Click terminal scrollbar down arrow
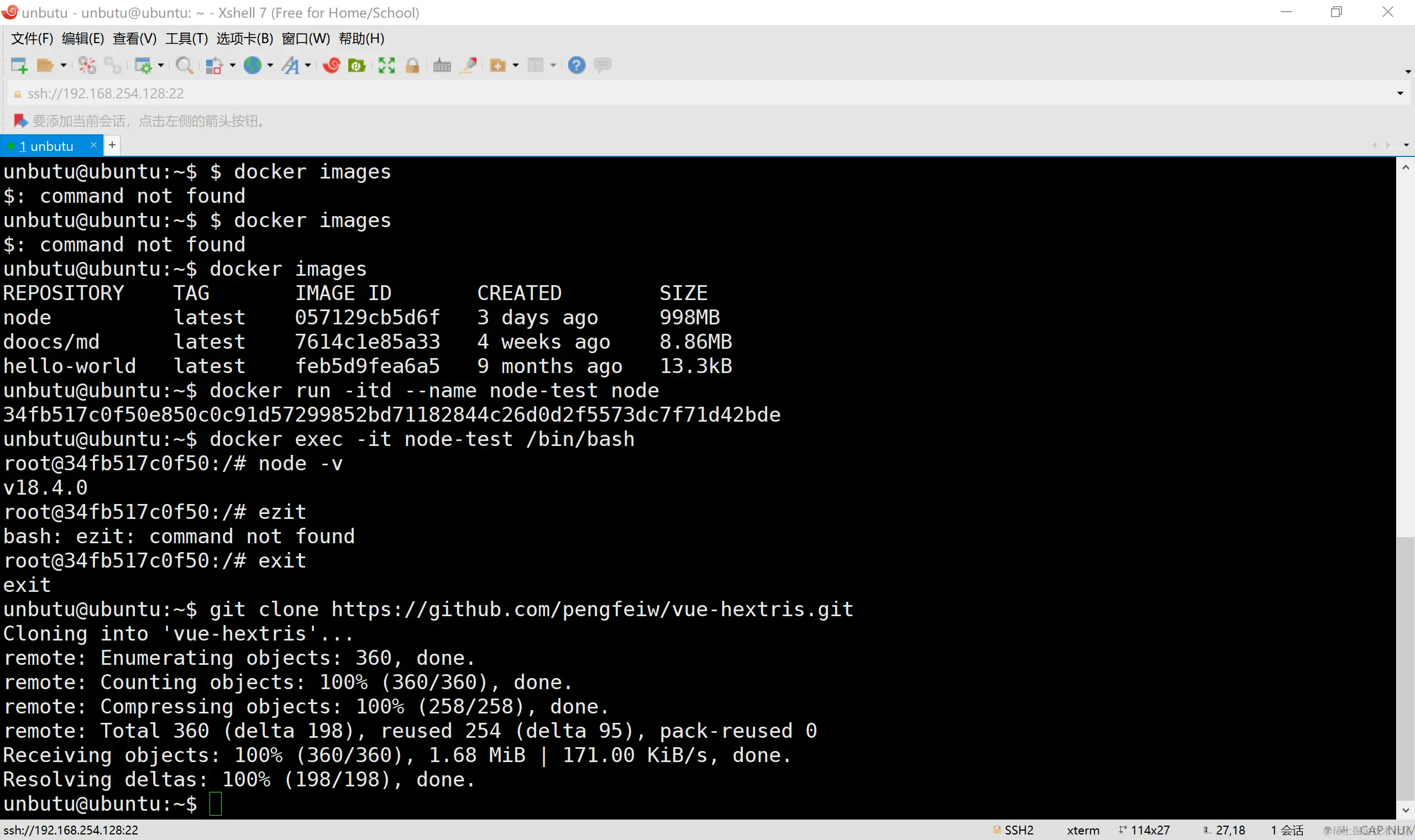Image resolution: width=1415 pixels, height=840 pixels. pos(1406,810)
